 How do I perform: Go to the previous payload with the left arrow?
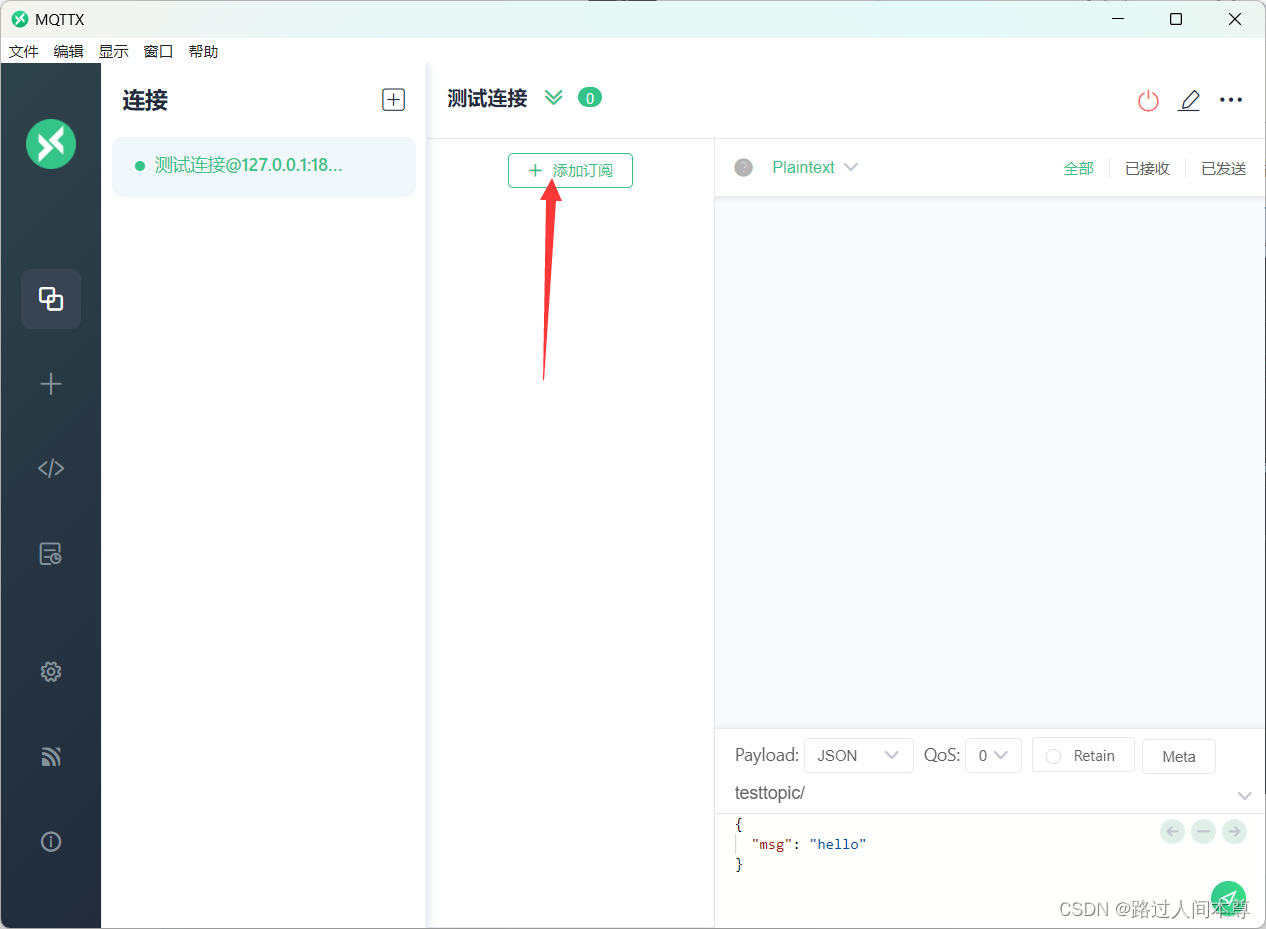(1173, 831)
